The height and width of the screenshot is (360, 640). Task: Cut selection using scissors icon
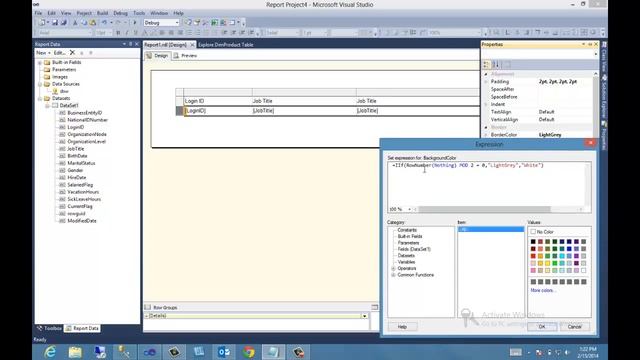[75, 23]
